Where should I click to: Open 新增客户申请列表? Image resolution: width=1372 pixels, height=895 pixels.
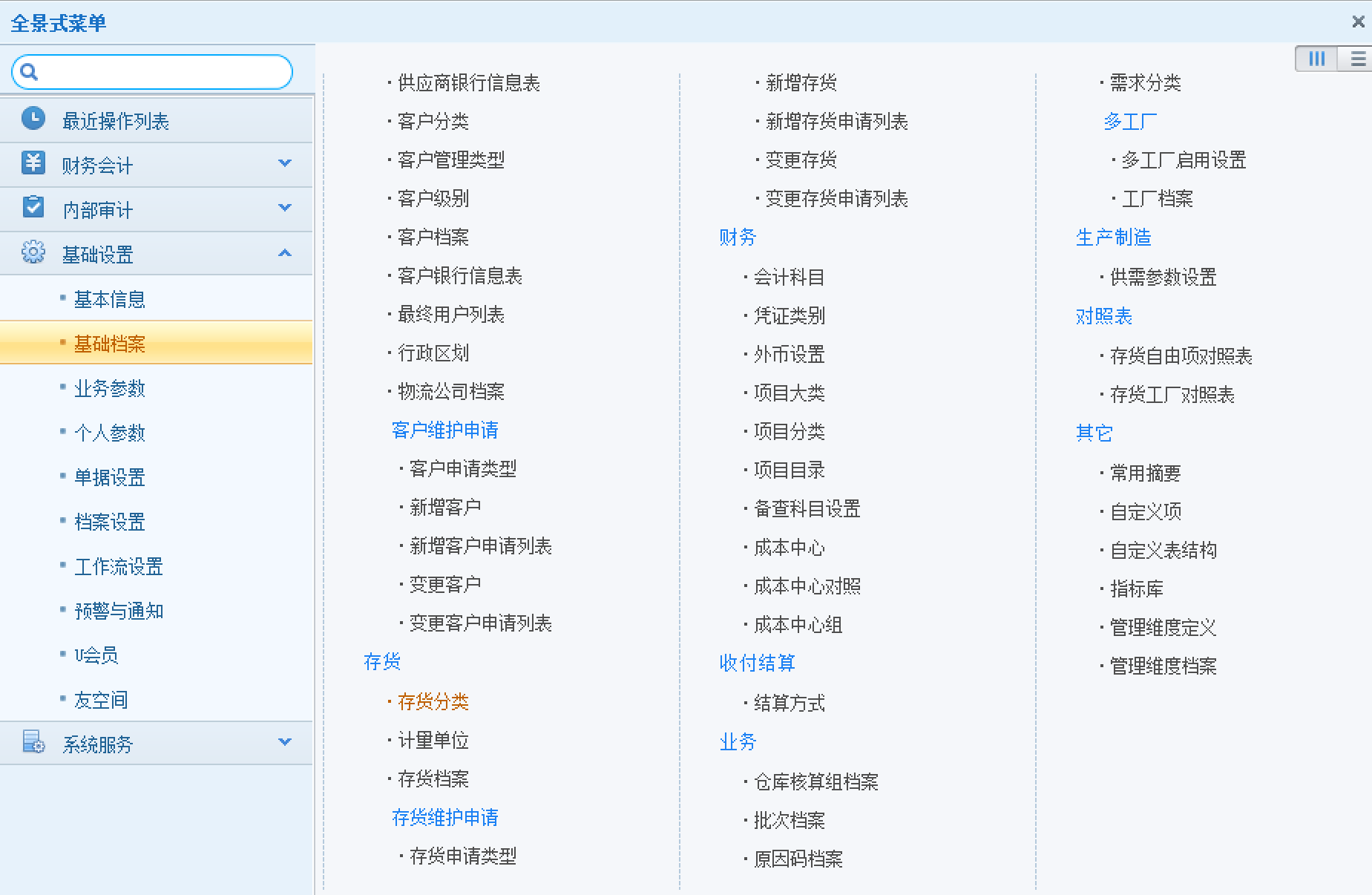pos(481,546)
